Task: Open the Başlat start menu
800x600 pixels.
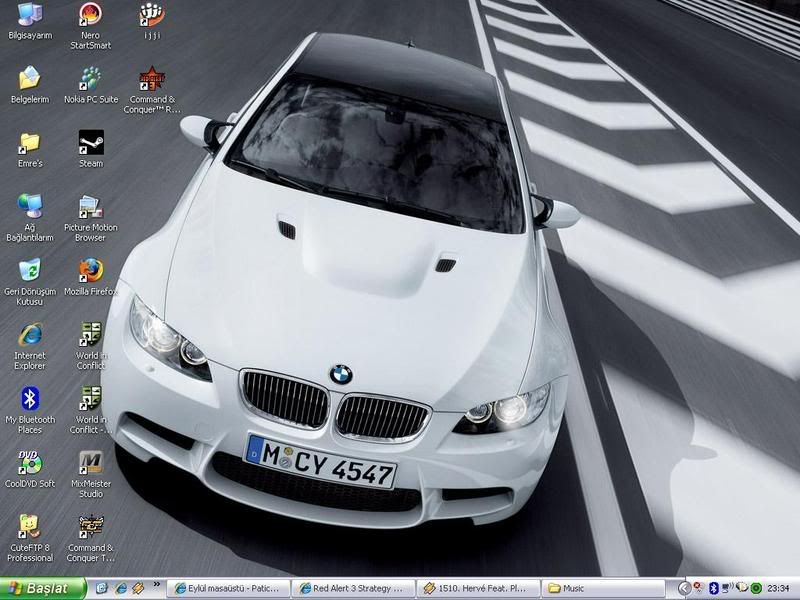Action: pos(42,588)
